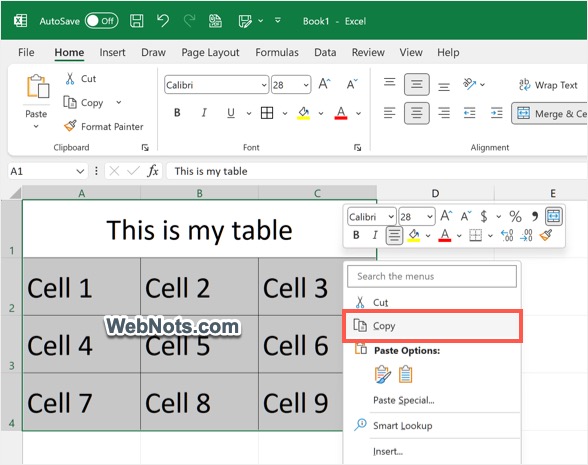Undo the last action

(163, 21)
